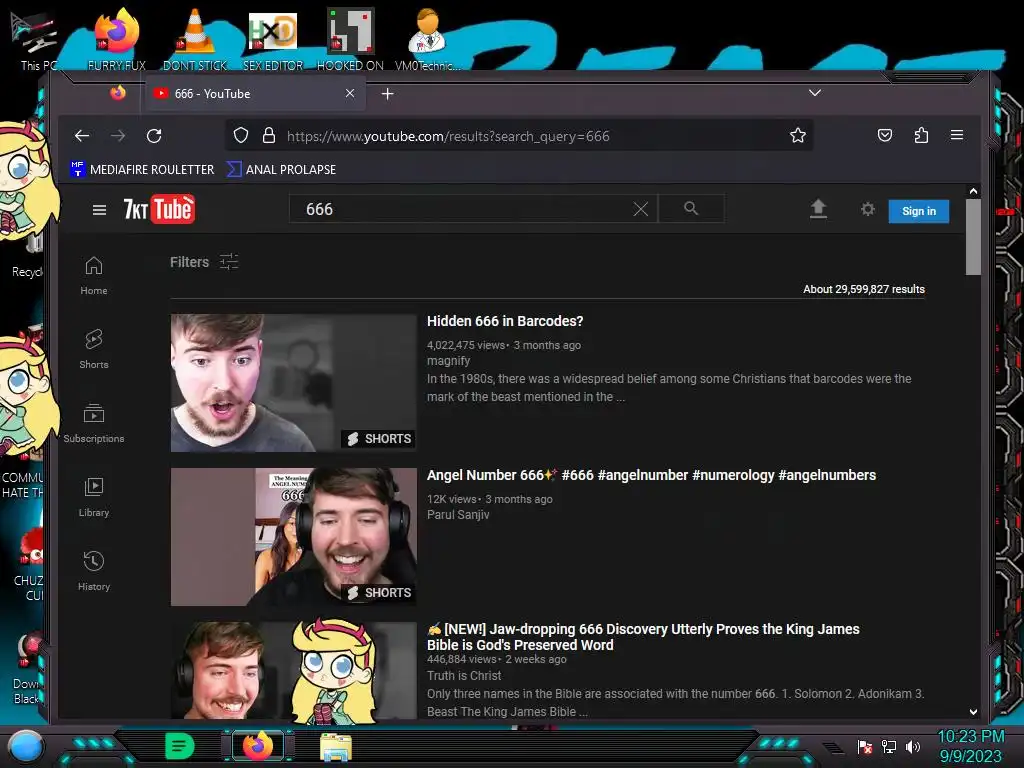This screenshot has width=1024, height=768.
Task: Click the Action Center flag tray icon
Action: [x=865, y=747]
